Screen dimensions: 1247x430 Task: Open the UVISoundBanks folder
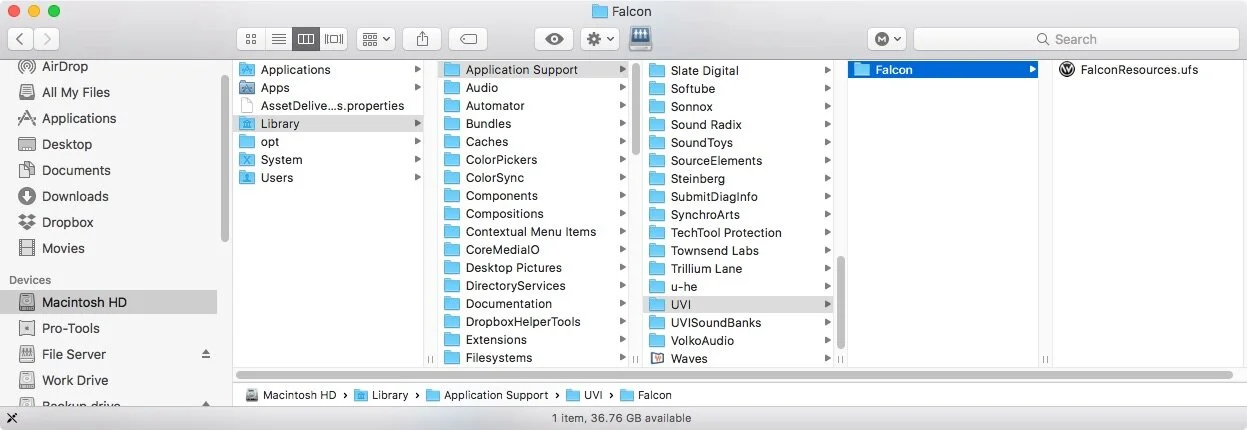coord(715,322)
